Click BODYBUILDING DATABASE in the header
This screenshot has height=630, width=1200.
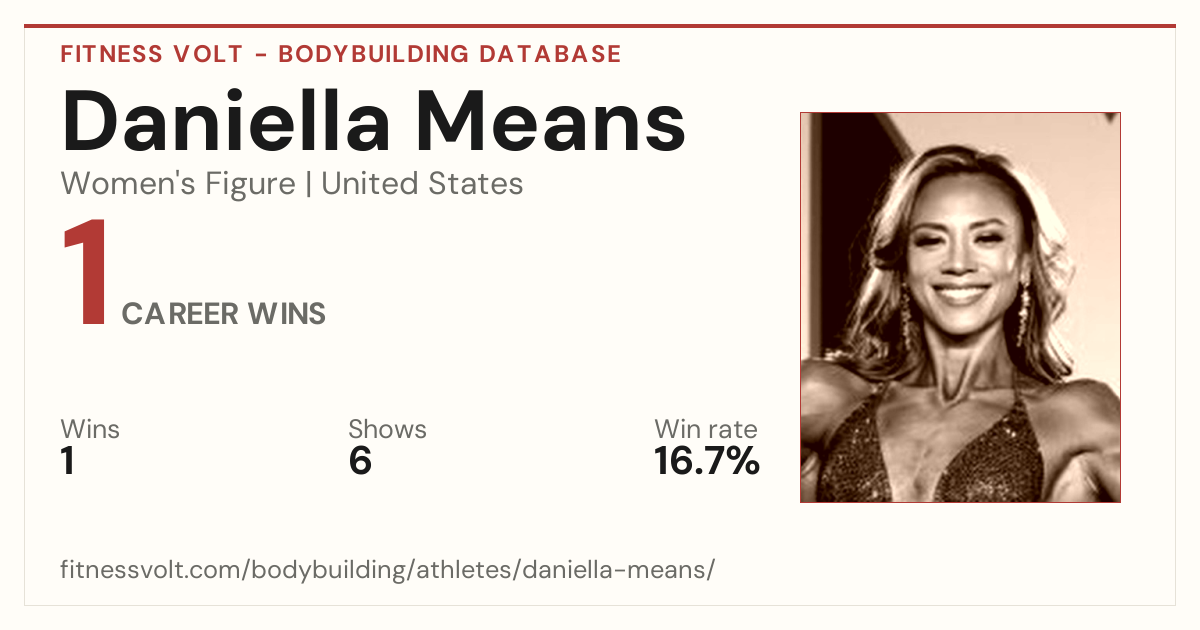tap(450, 54)
